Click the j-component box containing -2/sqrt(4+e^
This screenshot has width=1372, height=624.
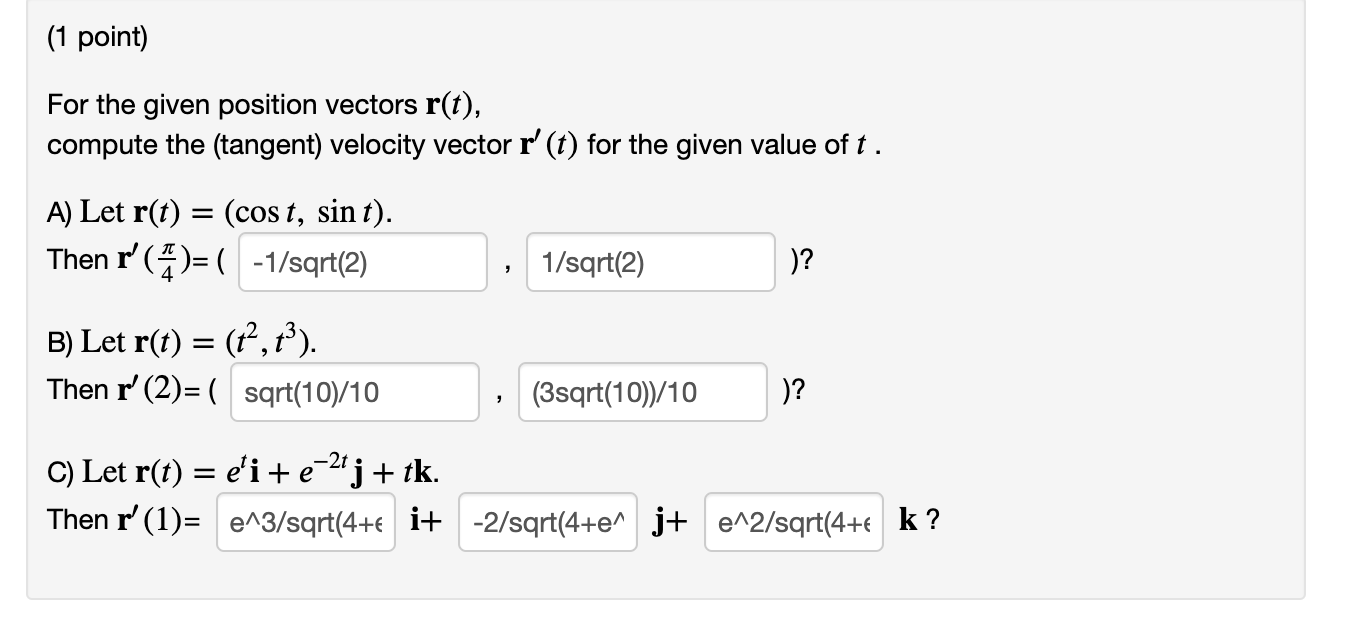(547, 521)
